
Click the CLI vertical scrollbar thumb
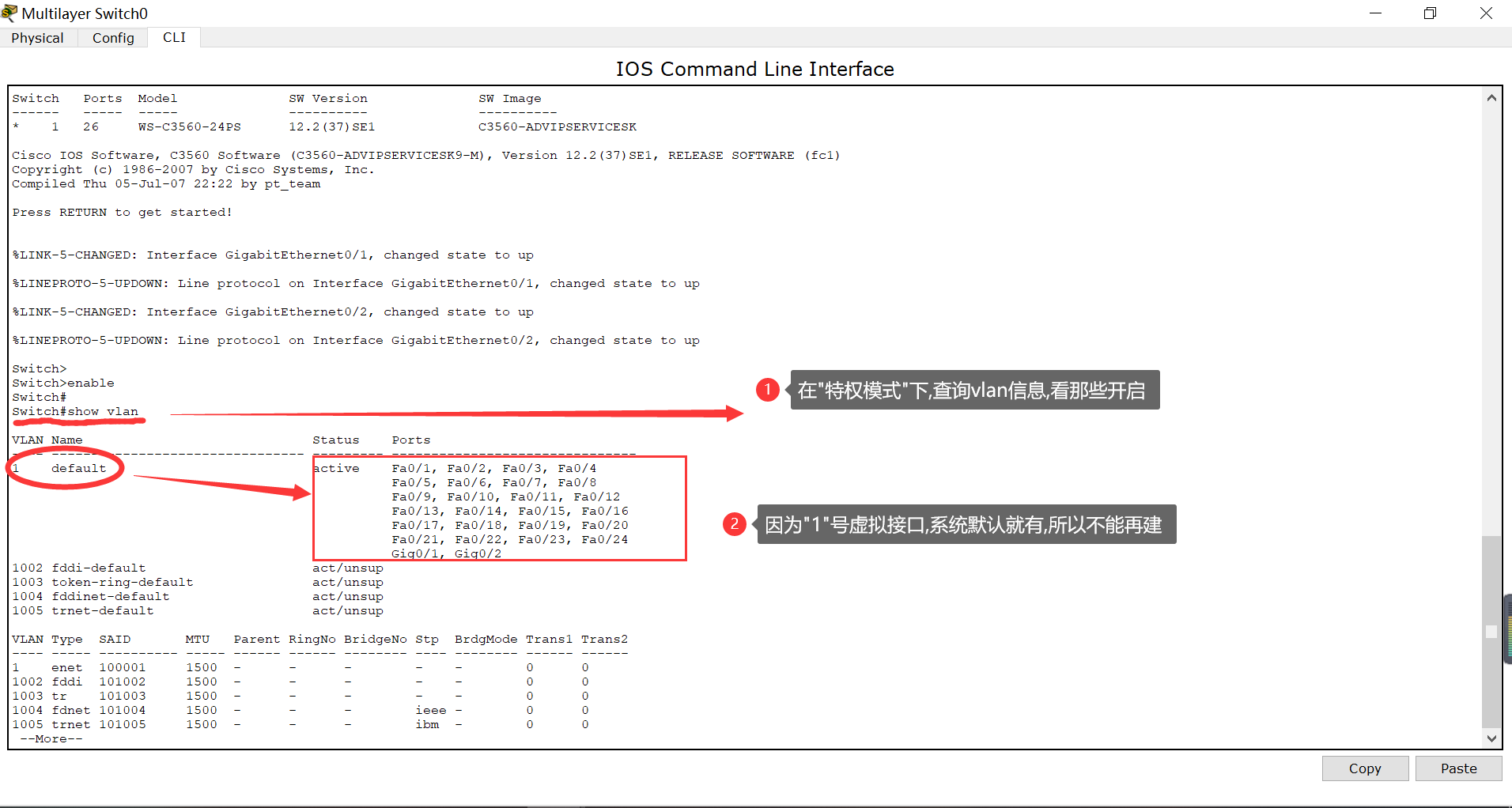pyautogui.click(x=1491, y=631)
